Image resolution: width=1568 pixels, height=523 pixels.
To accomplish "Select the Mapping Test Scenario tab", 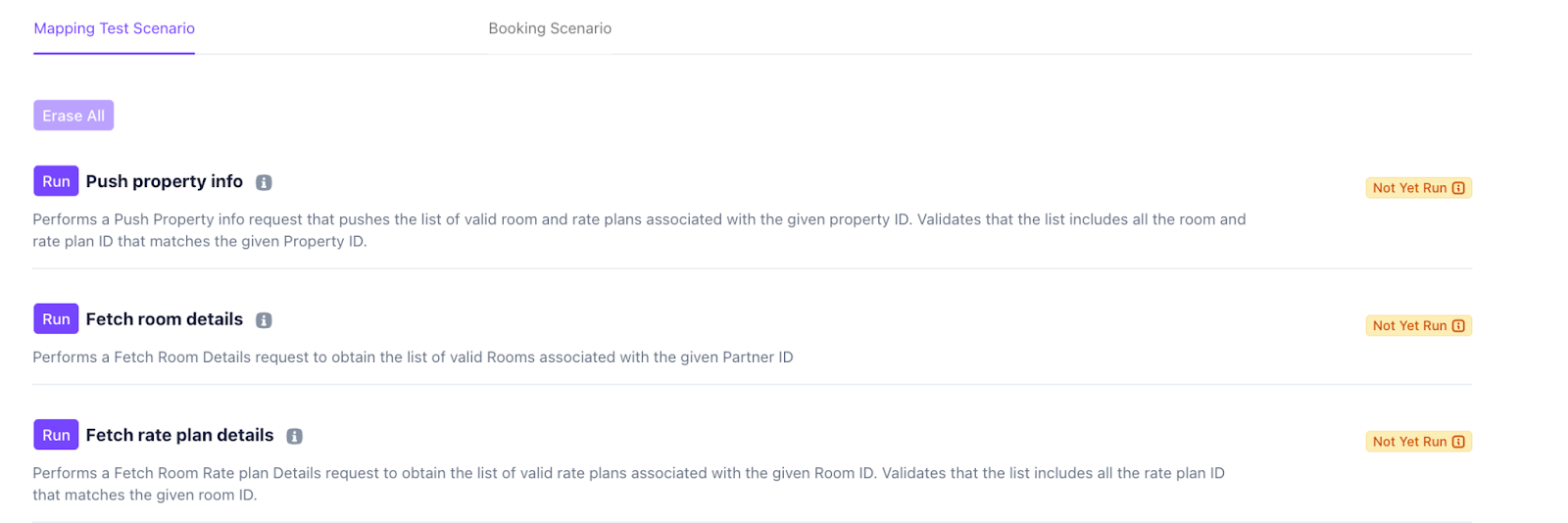I will (114, 28).
